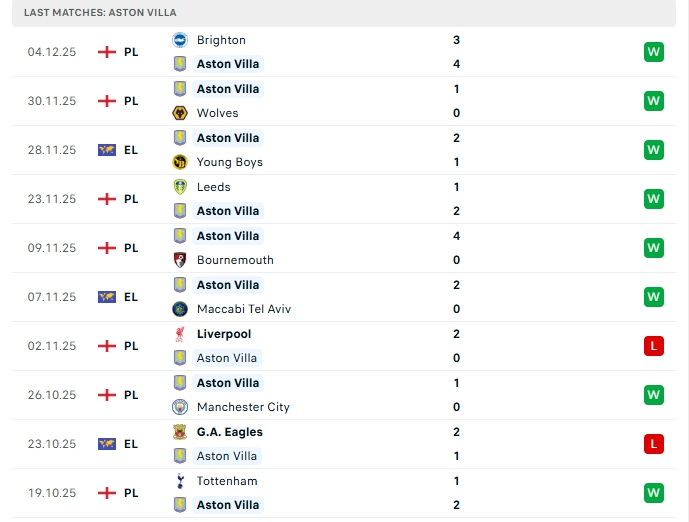Screen dimensions: 689x522
Task: Click the Bournemouth club crest icon
Action: [180, 260]
